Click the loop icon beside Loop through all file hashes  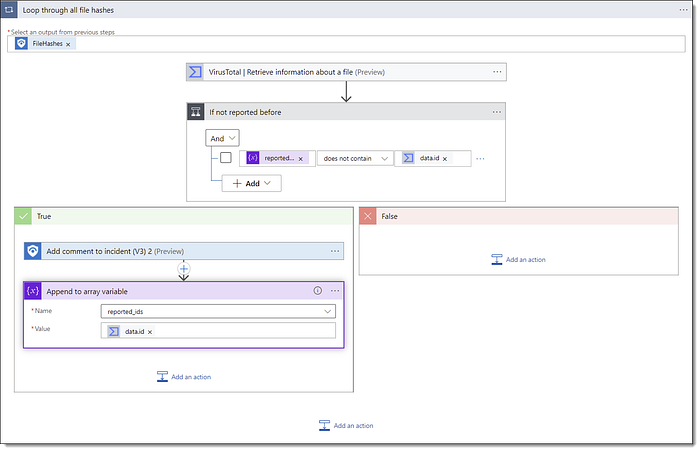click(9, 9)
